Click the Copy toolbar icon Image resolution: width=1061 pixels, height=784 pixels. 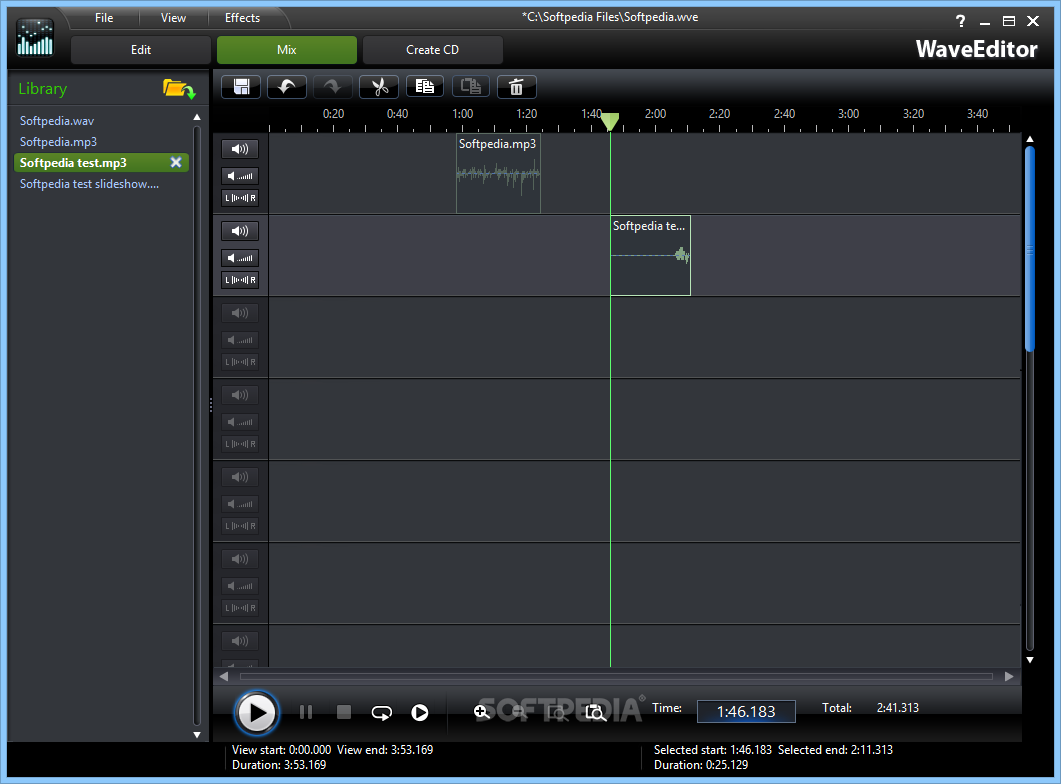click(425, 87)
